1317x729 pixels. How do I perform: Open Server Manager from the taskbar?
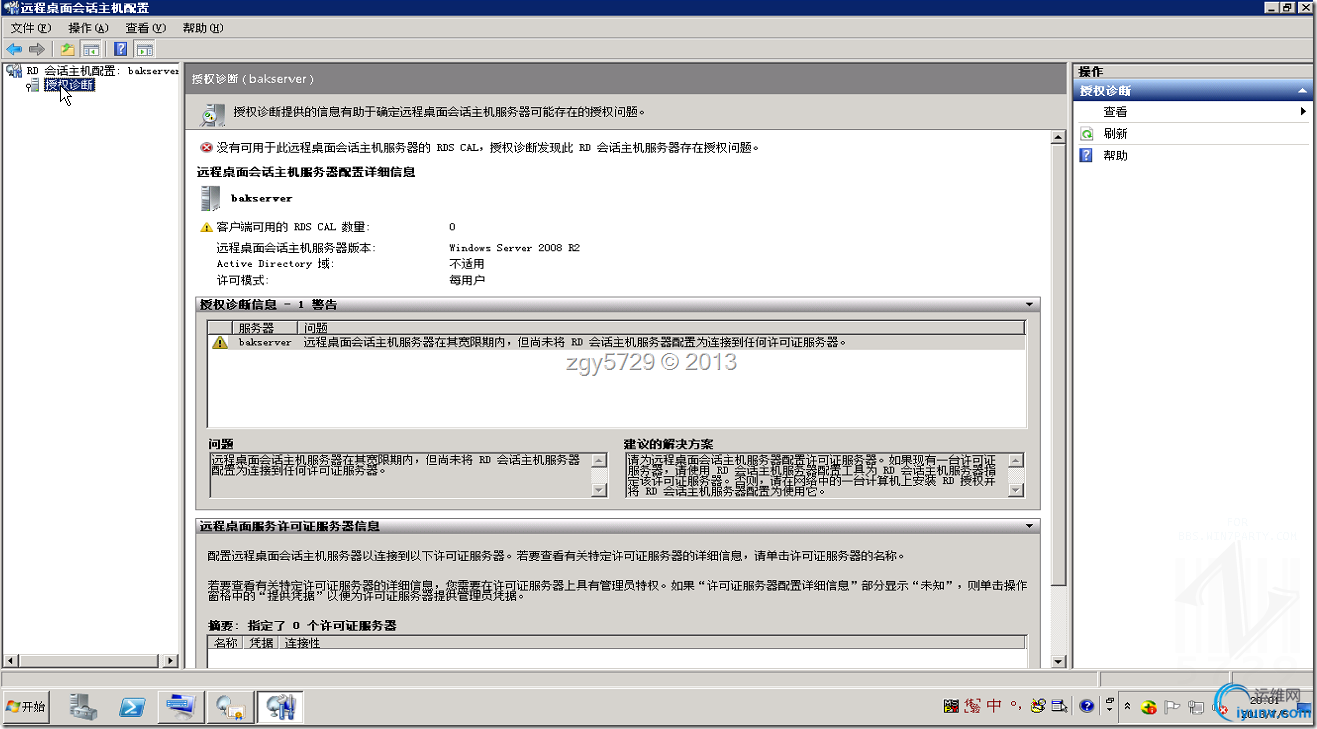tap(84, 707)
